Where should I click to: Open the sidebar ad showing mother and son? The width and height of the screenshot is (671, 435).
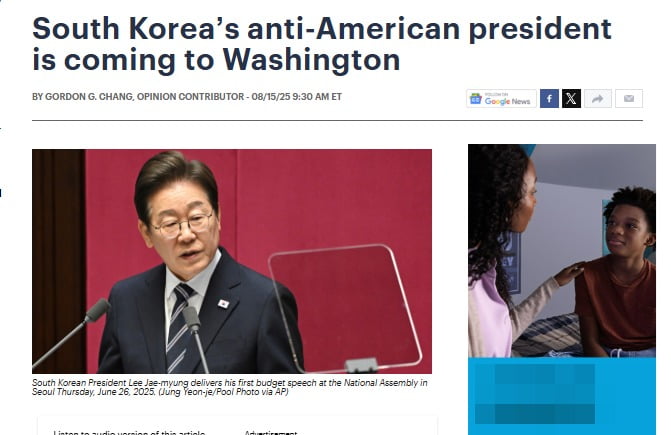pos(561,251)
